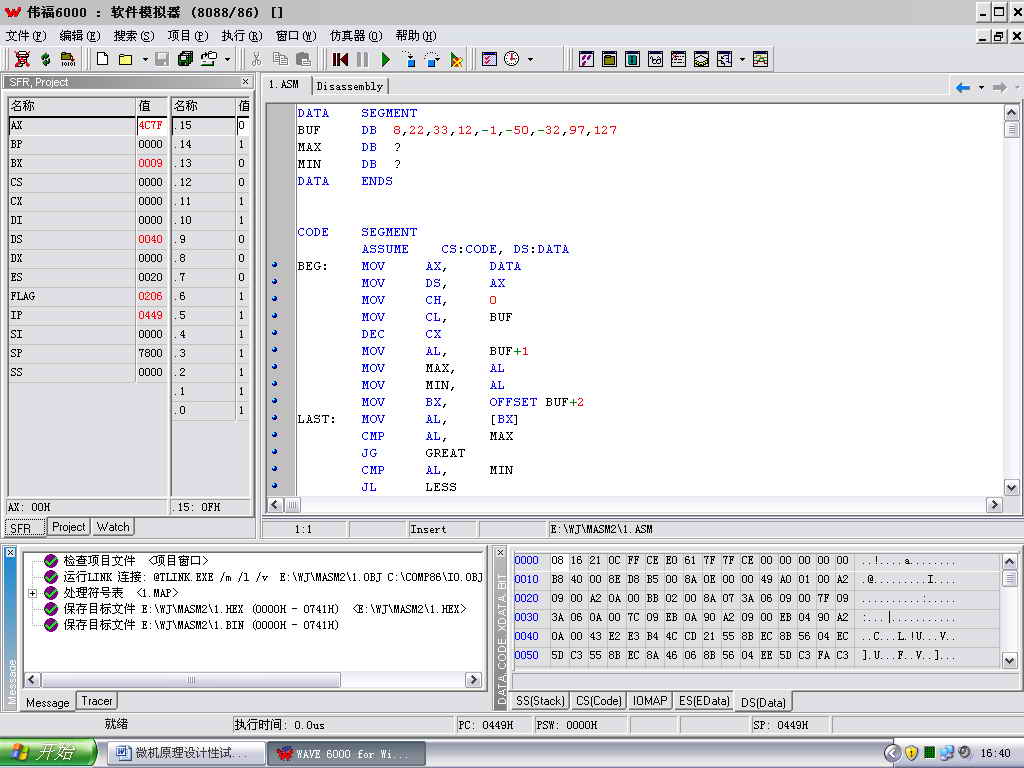Open the 文件(F) menu
The width and height of the screenshot is (1024, 768).
[25, 36]
